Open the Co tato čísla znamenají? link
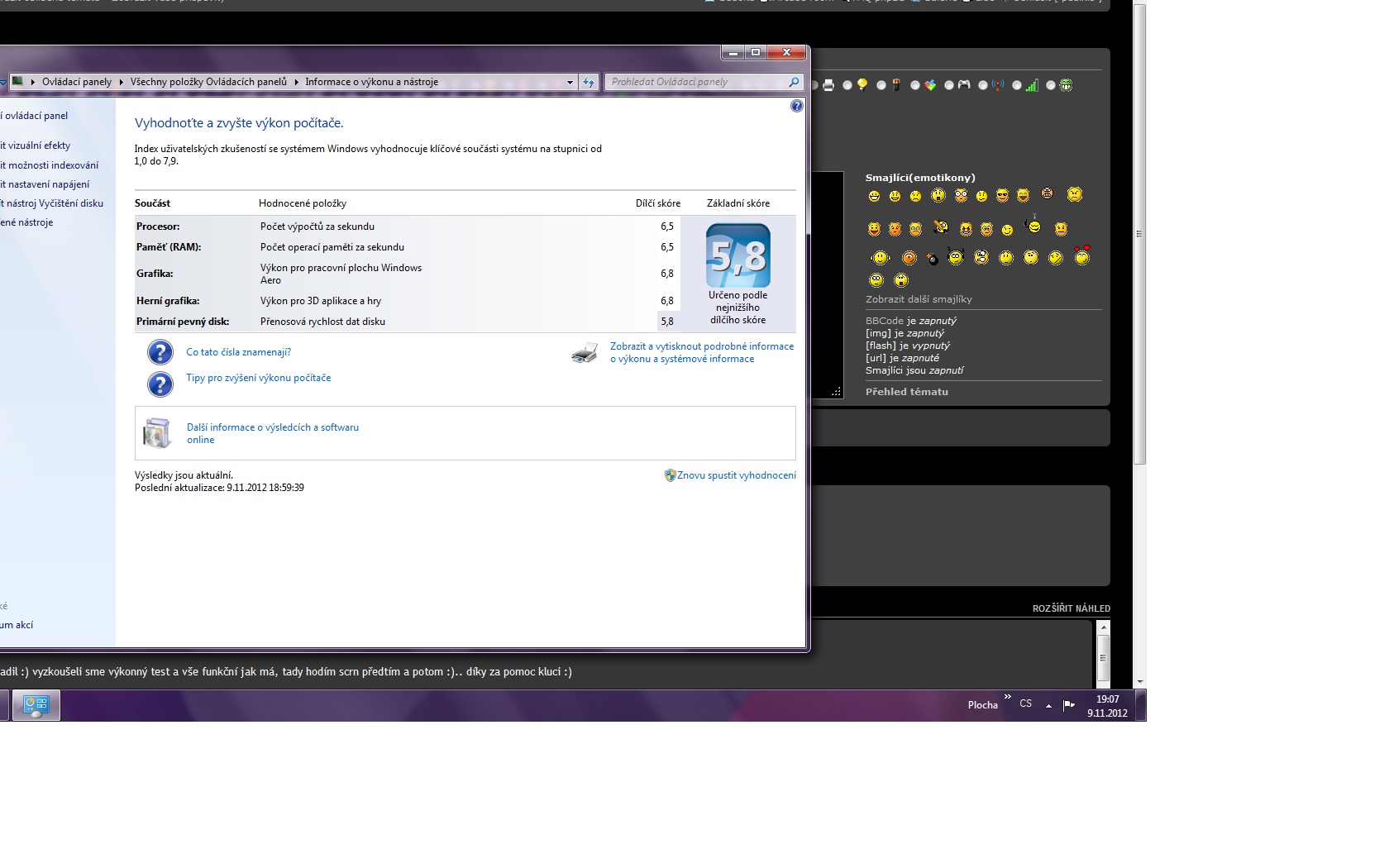Viewport: 1389px width, 868px height. [238, 352]
